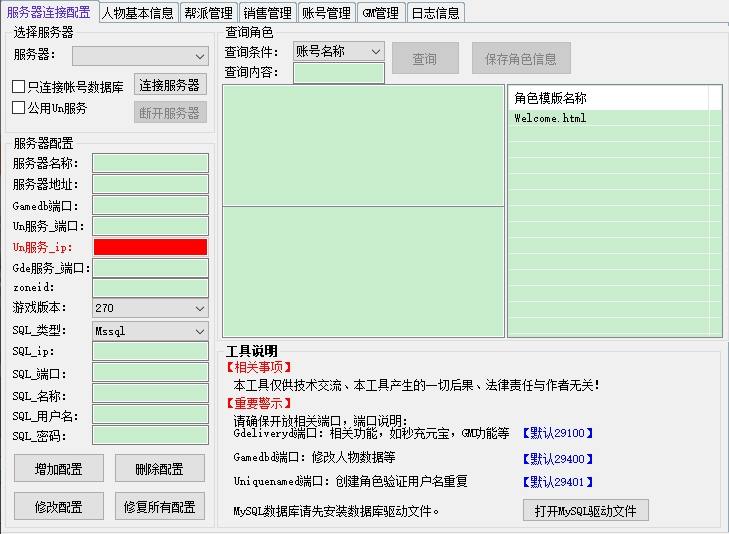The height and width of the screenshot is (534, 729).
Task: Open the SQL_类型 dropdown showing Mssql
Action: pos(150,331)
